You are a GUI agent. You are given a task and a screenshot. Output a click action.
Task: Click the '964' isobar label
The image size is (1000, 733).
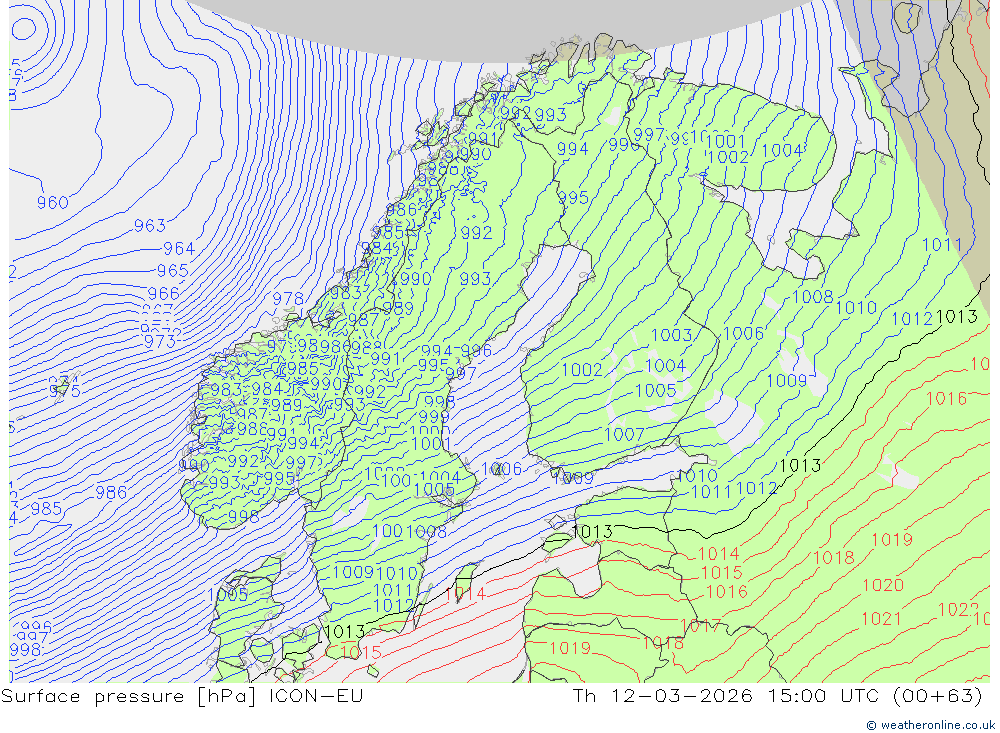point(179,249)
